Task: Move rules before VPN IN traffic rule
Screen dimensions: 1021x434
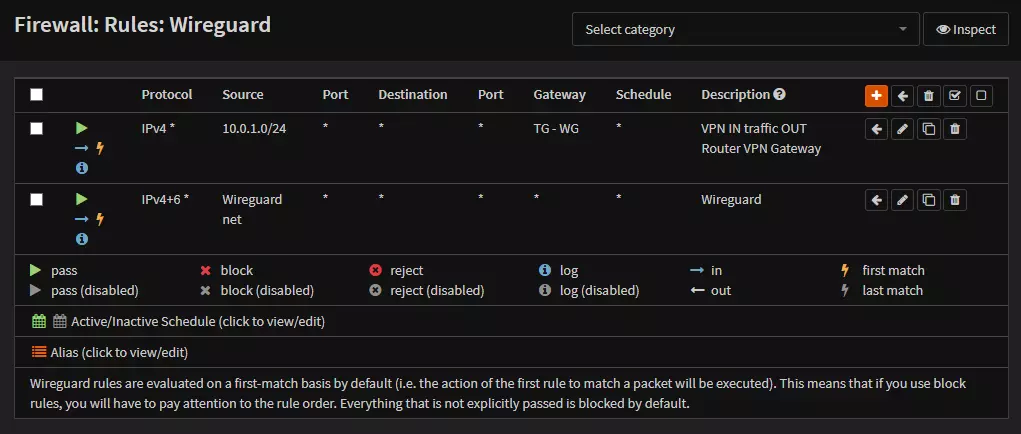Action: pyautogui.click(x=876, y=129)
